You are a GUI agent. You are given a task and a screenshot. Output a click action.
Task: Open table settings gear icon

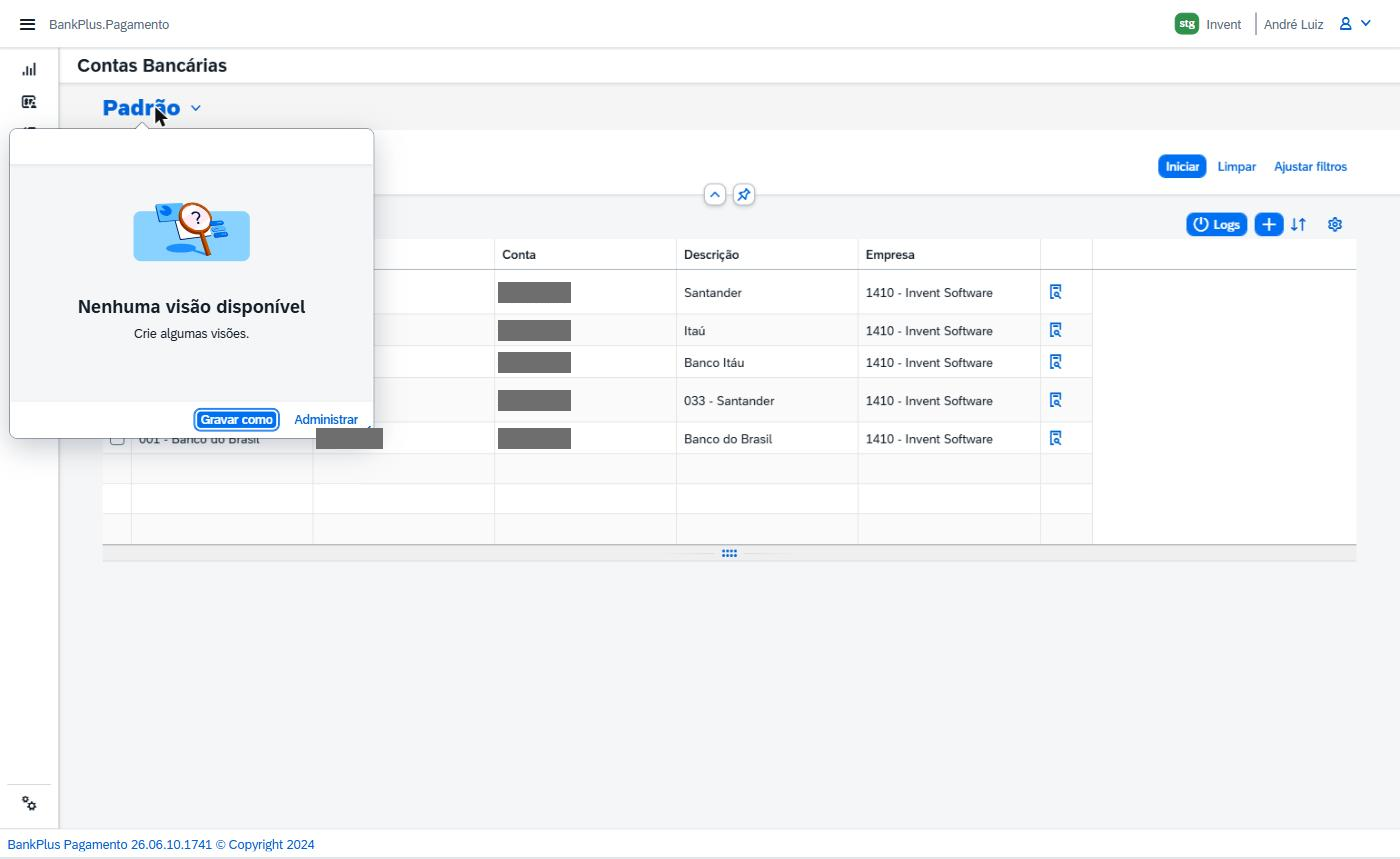[x=1335, y=225]
